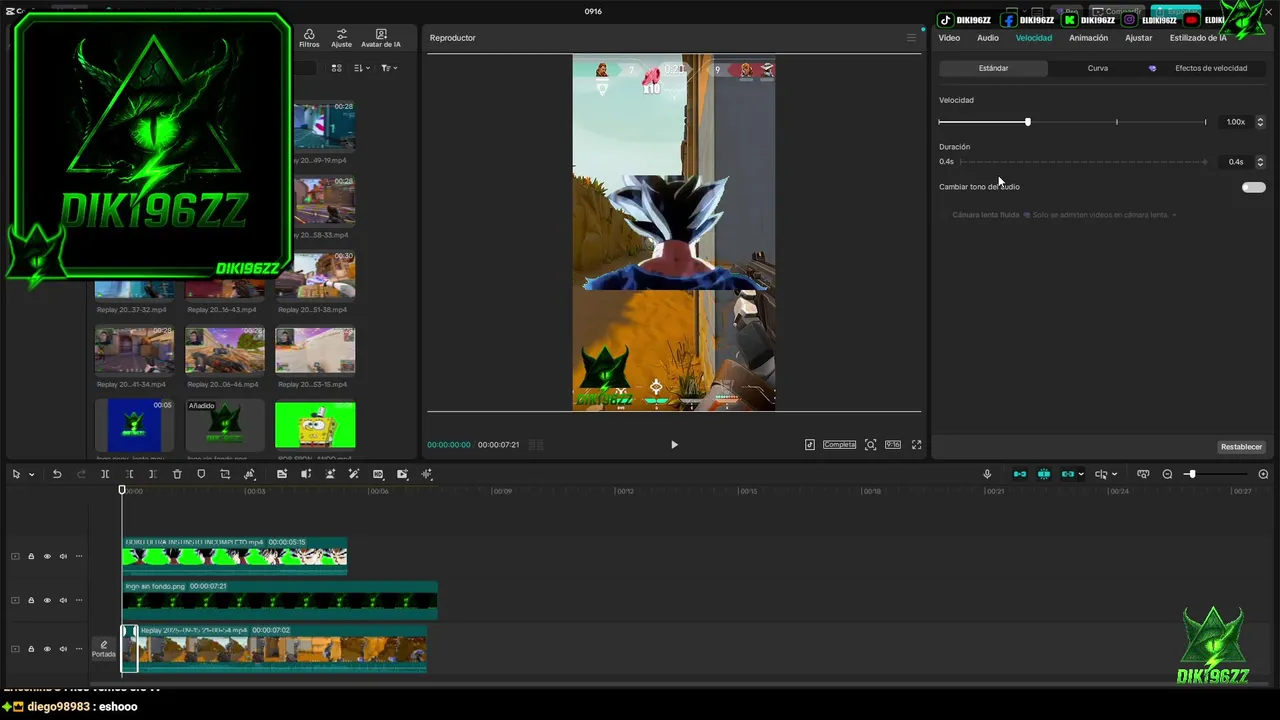
Task: Open the Ajuste media panel
Action: tap(341, 38)
